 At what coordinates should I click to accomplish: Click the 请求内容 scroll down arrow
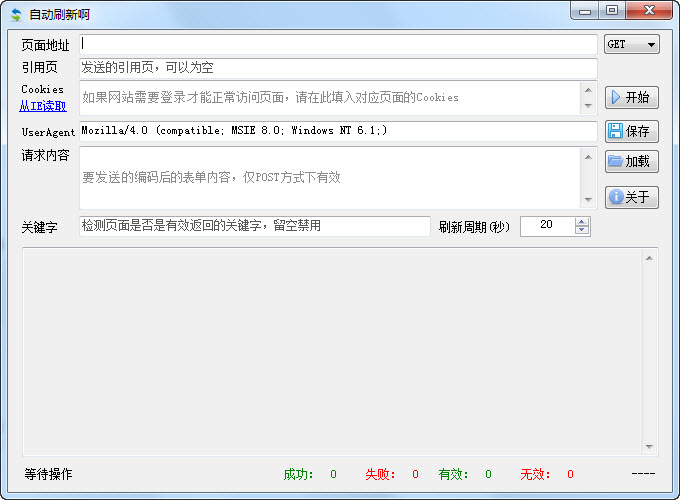pyautogui.click(x=588, y=199)
